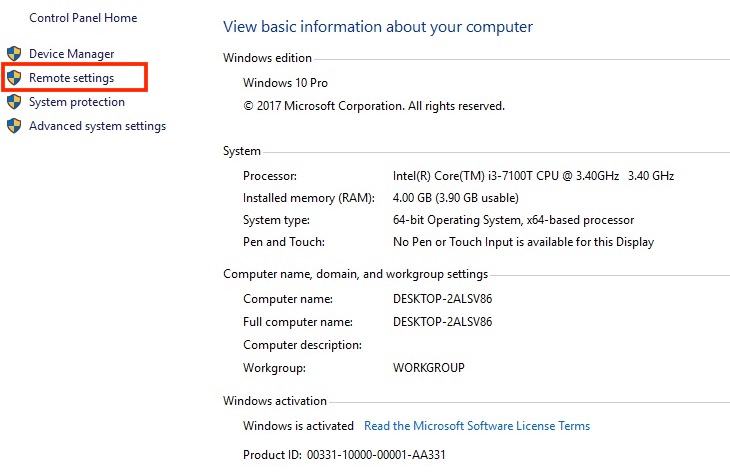Click the 'Windows edition' section header
730x476 pixels.
click(x=267, y=58)
